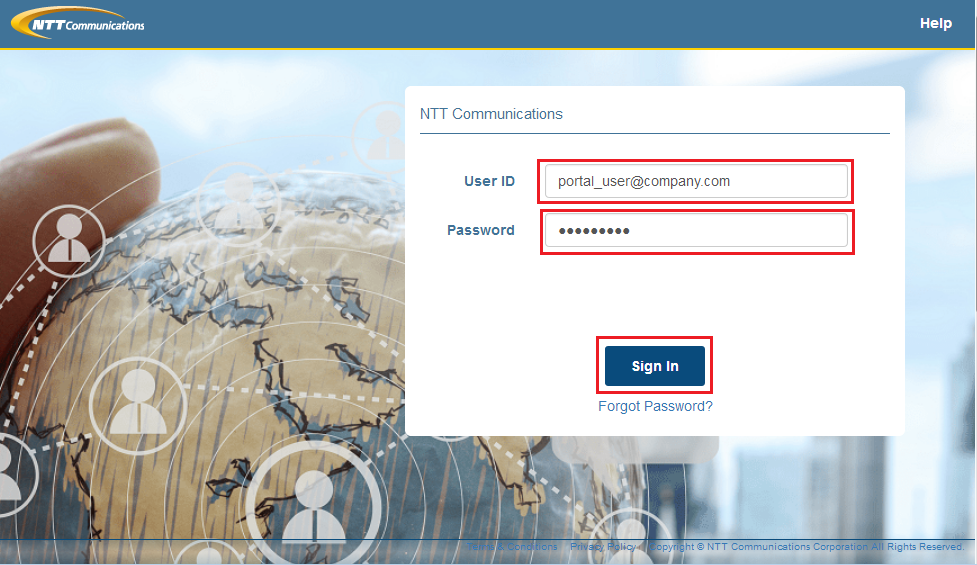Click the NTT Communications logo
Screen dimensions: 977x565
pyautogui.click(x=78, y=23)
